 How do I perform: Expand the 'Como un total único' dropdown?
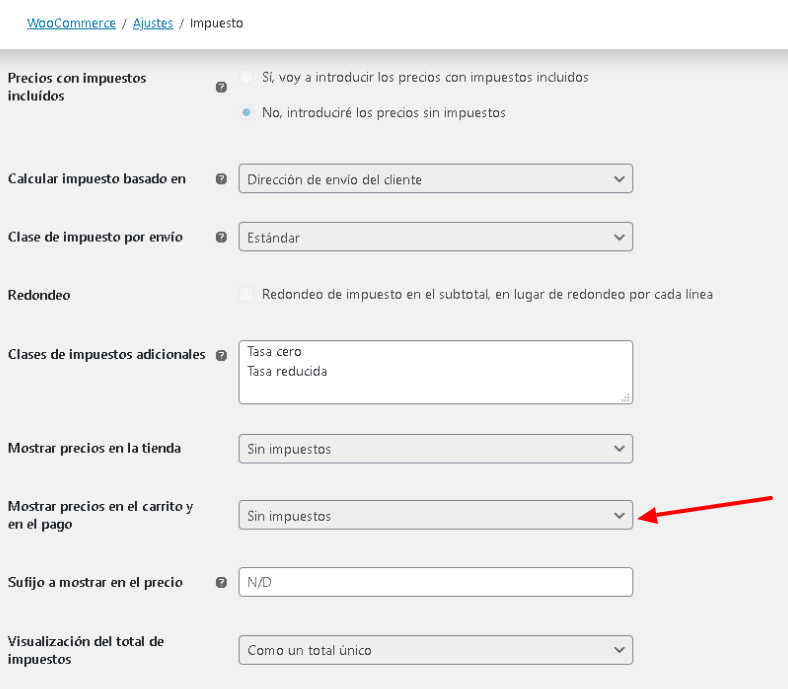click(x=436, y=650)
